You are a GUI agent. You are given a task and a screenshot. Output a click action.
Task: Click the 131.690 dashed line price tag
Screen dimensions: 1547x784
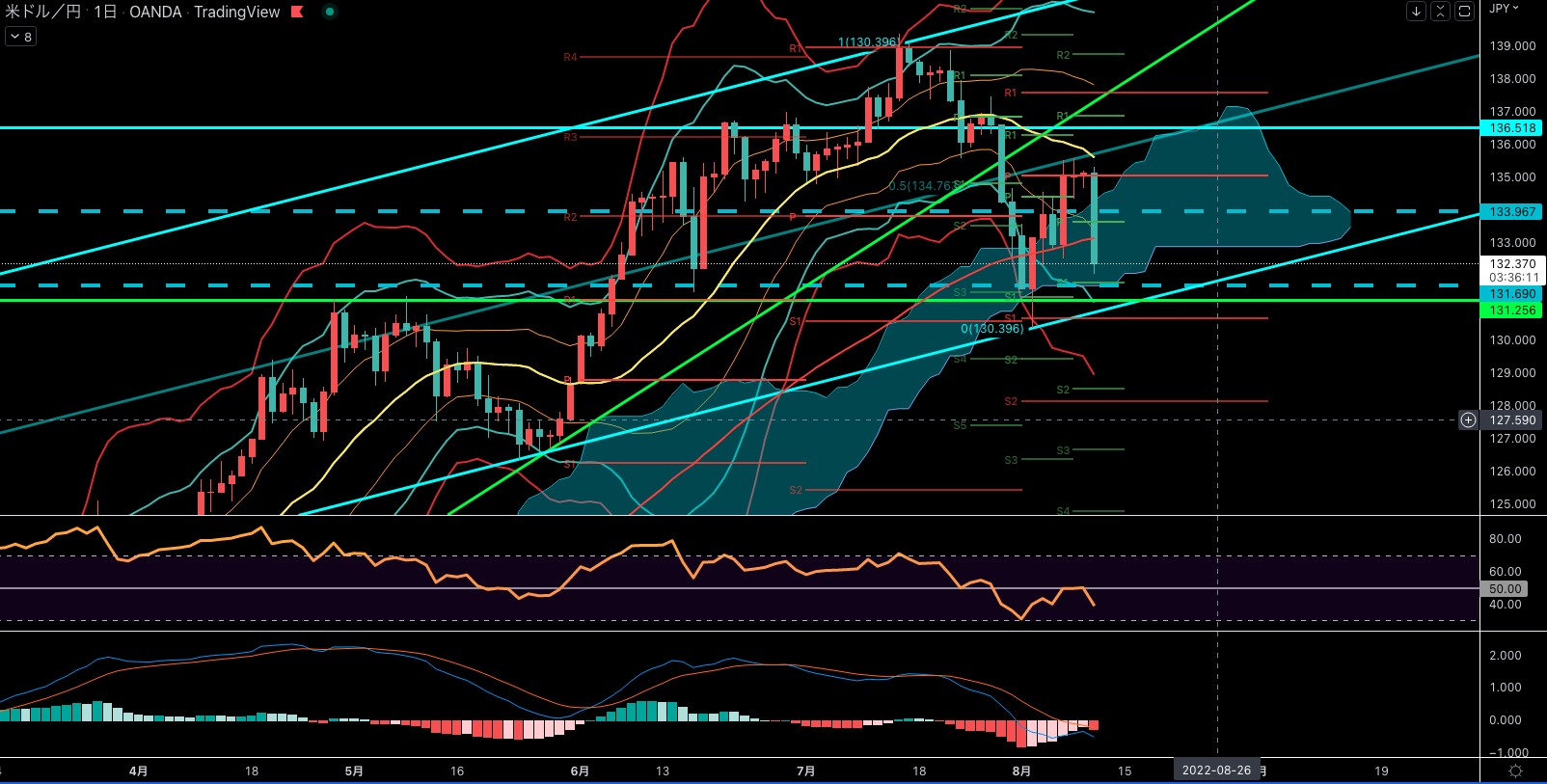pos(1512,294)
